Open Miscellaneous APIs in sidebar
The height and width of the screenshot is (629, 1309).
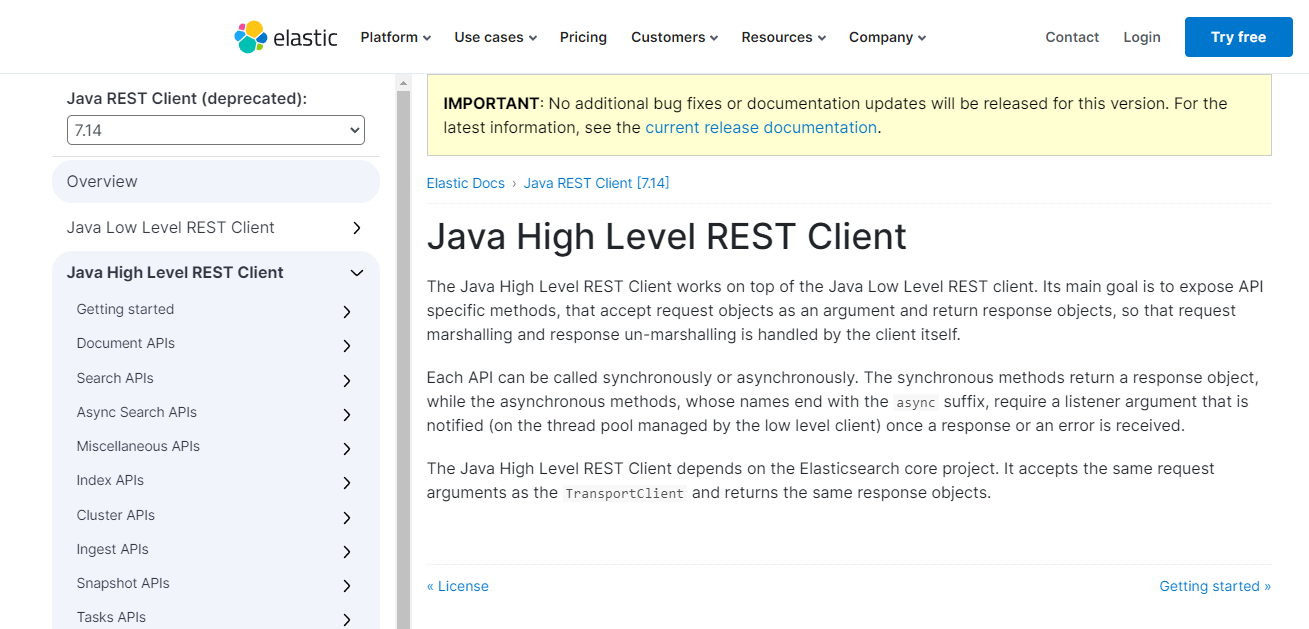click(x=138, y=446)
